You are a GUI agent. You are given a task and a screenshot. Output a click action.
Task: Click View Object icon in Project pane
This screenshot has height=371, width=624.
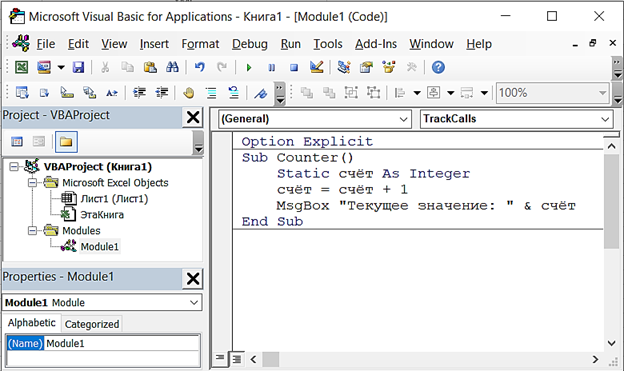click(39, 142)
